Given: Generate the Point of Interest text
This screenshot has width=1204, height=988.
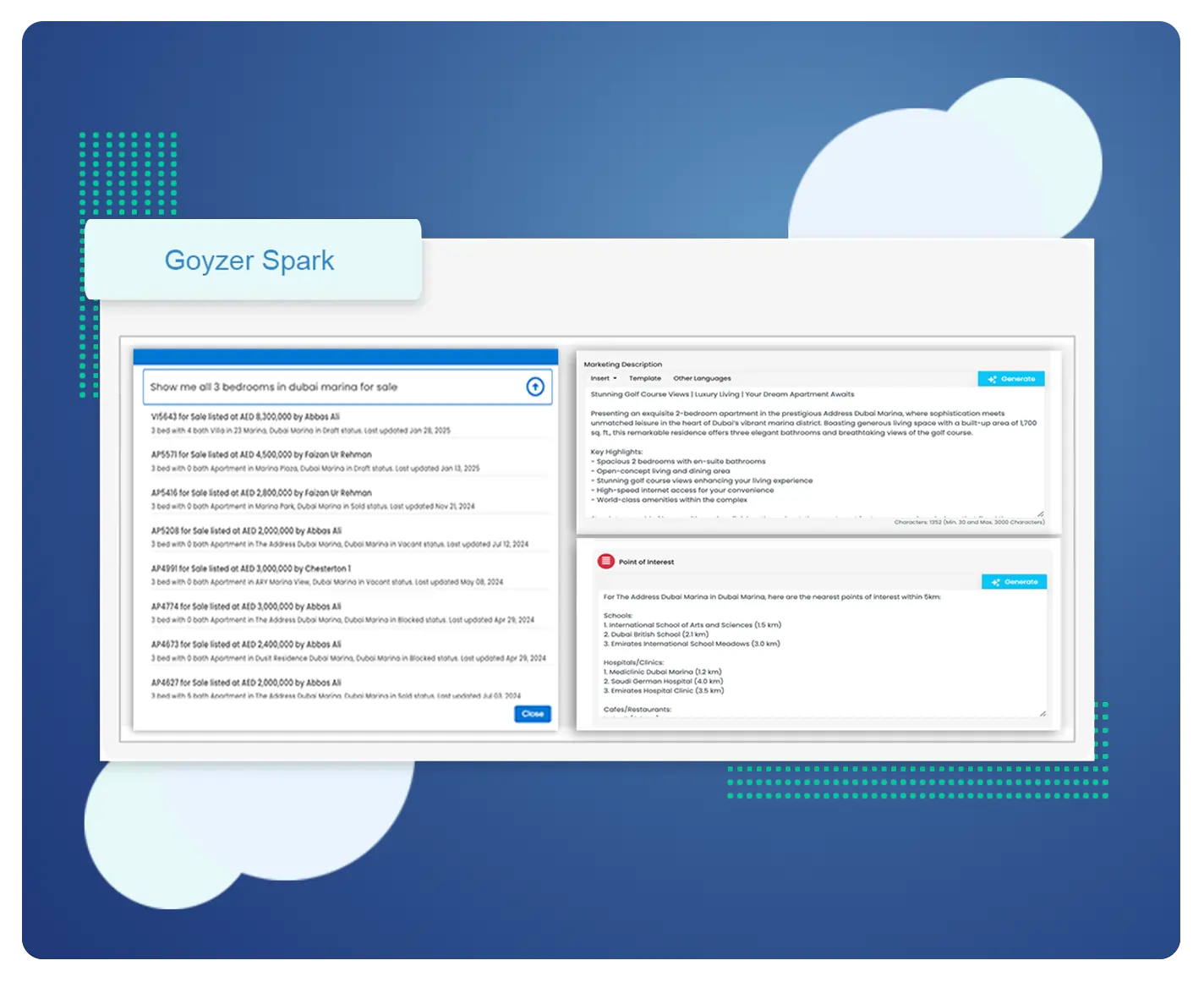Looking at the screenshot, I should tap(1014, 582).
